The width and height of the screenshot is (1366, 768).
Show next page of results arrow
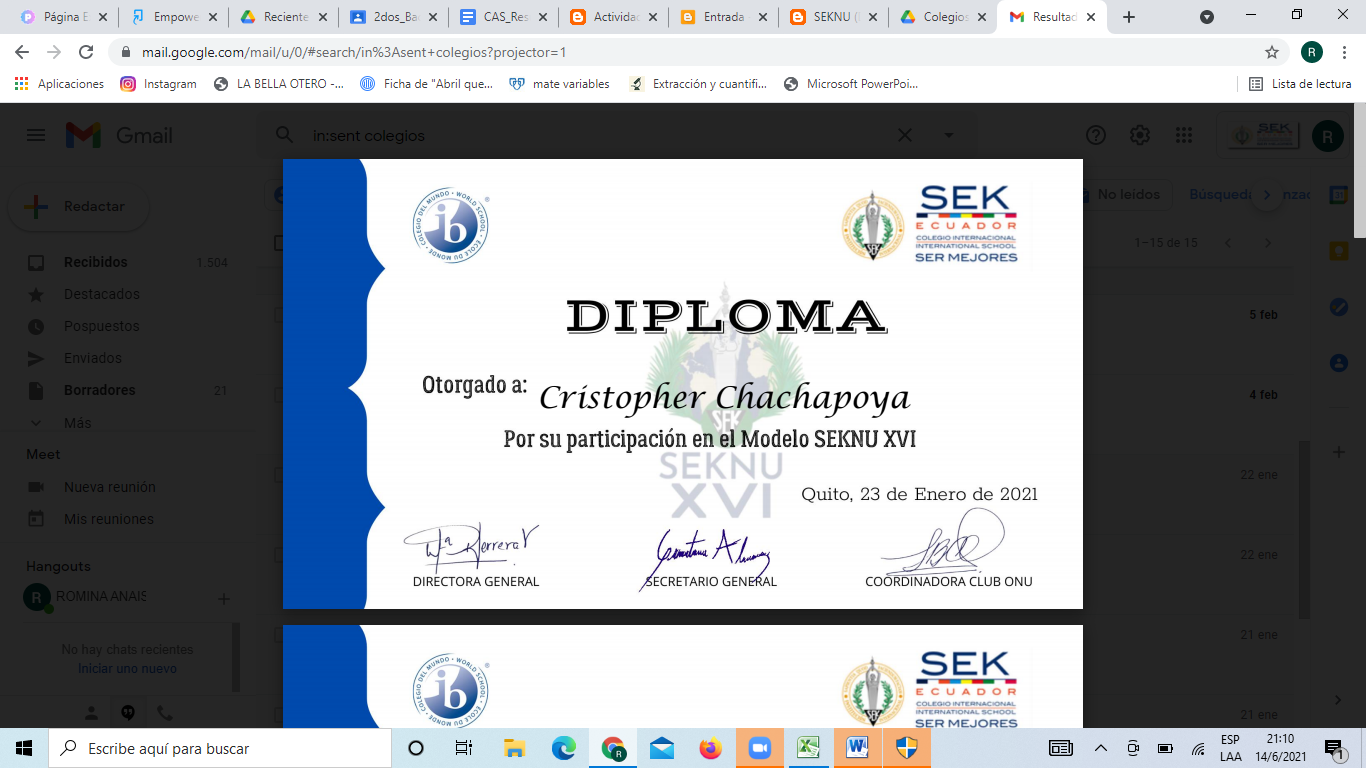1268,243
